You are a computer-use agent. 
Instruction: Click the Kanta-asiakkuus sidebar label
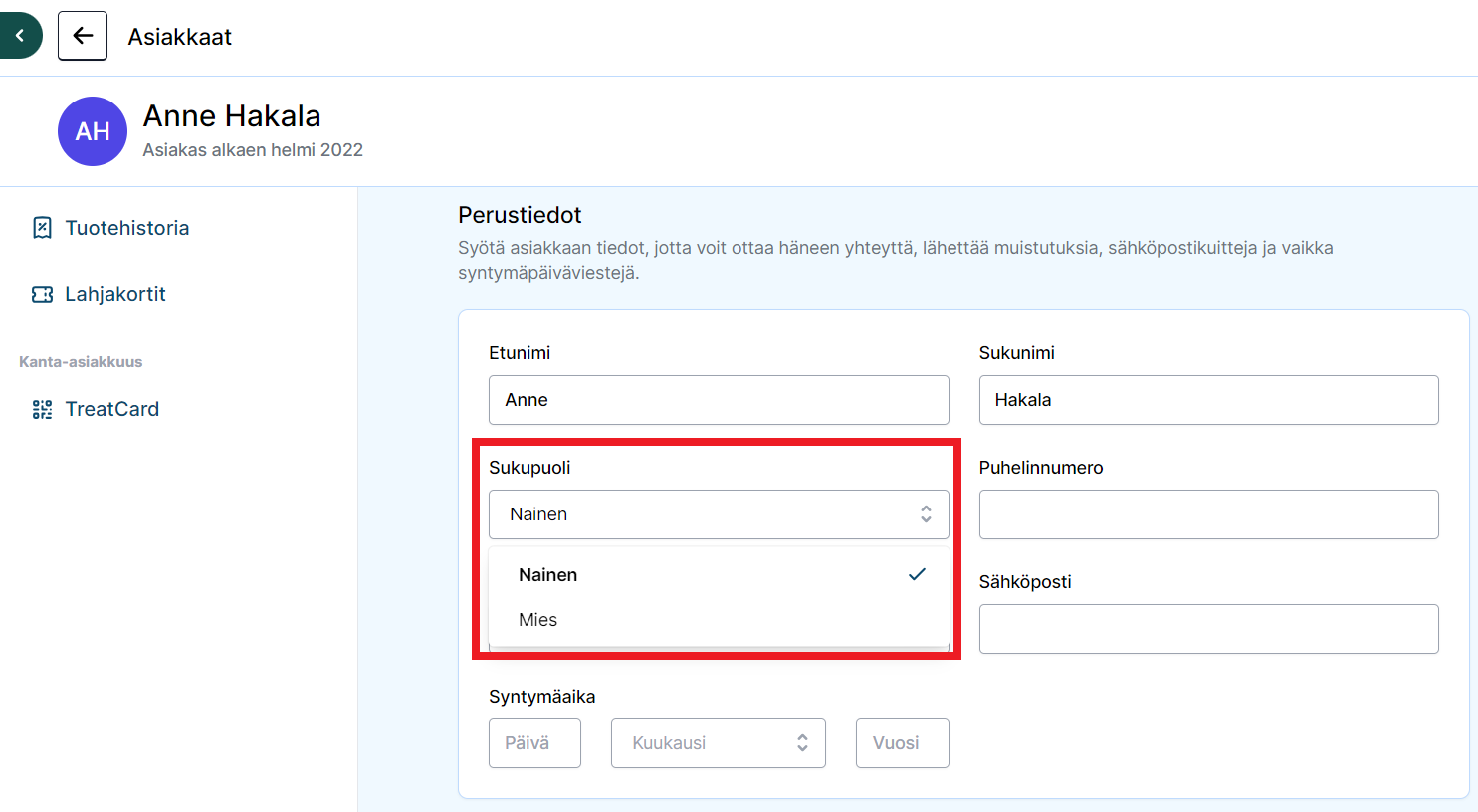81,362
